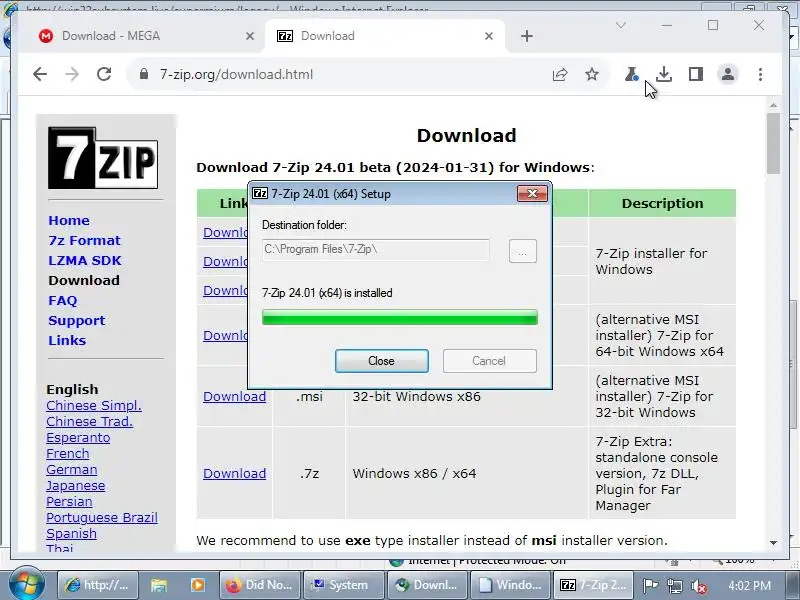Image resolution: width=800 pixels, height=600 pixels.
Task: Click the network tray icon
Action: pos(675,586)
